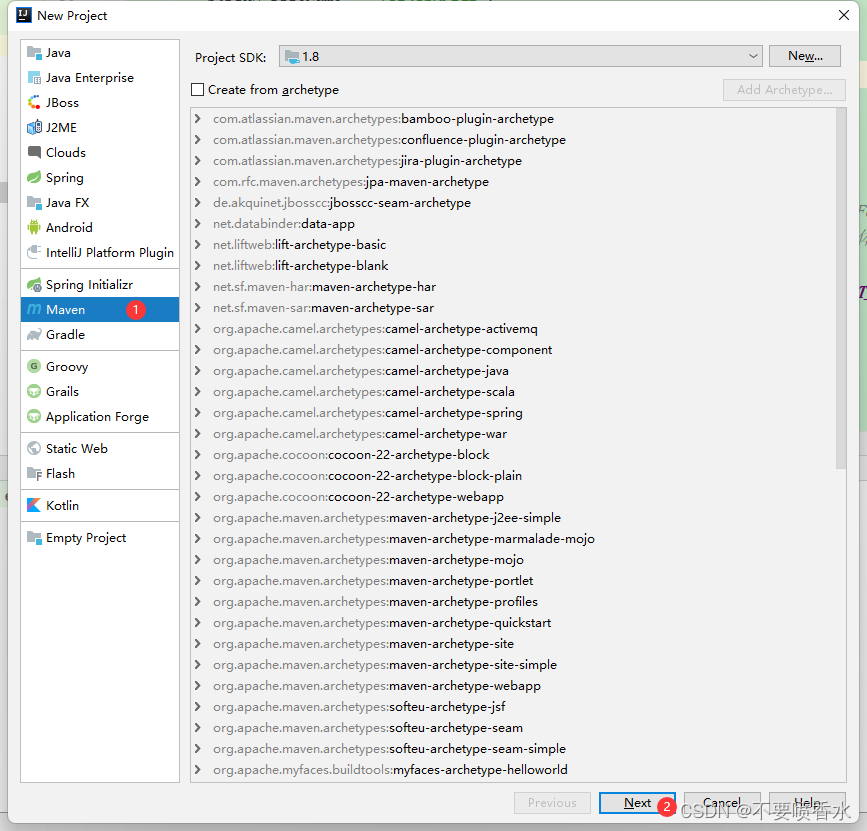The image size is (867, 831).
Task: Click the SDK folder icon in combo box
Action: pyautogui.click(x=292, y=56)
